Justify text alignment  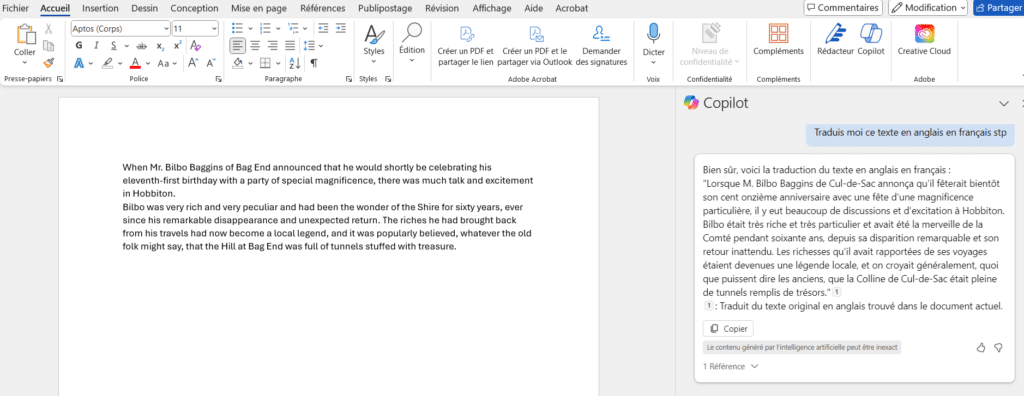pos(291,46)
